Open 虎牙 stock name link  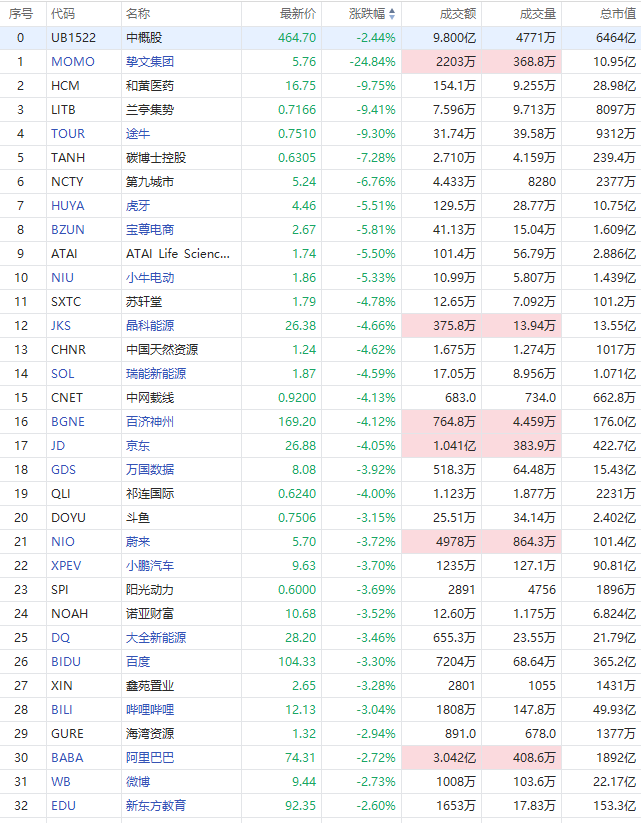click(138, 206)
